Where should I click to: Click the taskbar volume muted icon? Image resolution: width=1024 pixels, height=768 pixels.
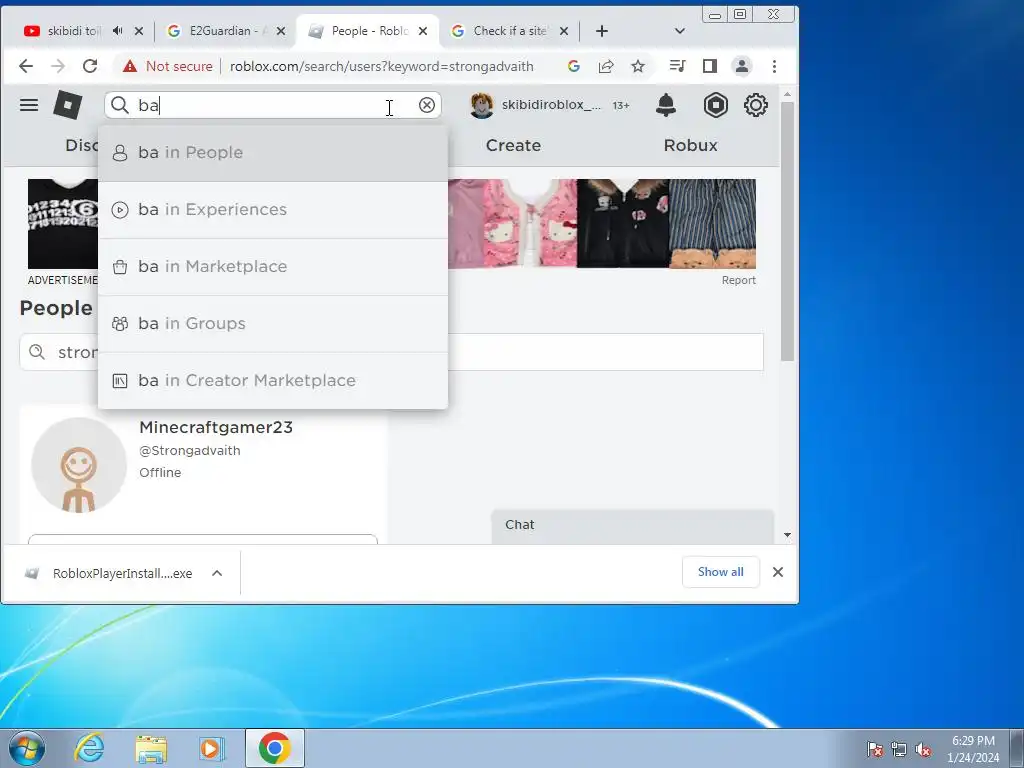click(x=923, y=749)
